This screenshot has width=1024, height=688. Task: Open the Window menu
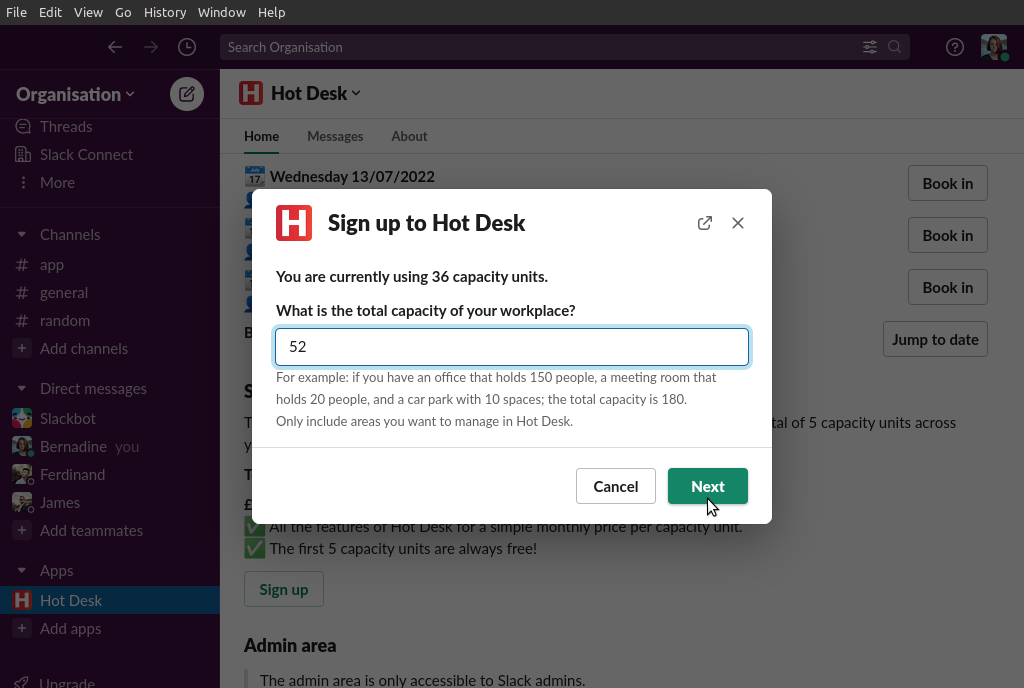(221, 12)
